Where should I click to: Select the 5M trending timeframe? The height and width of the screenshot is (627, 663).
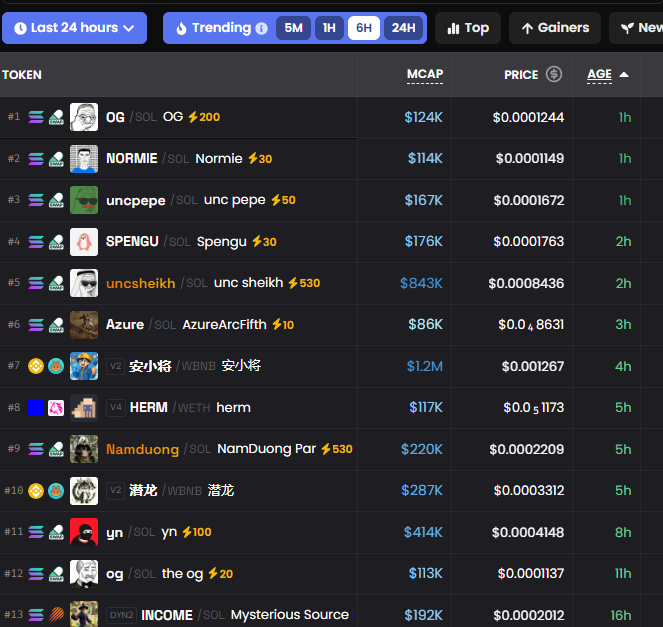pyautogui.click(x=293, y=28)
